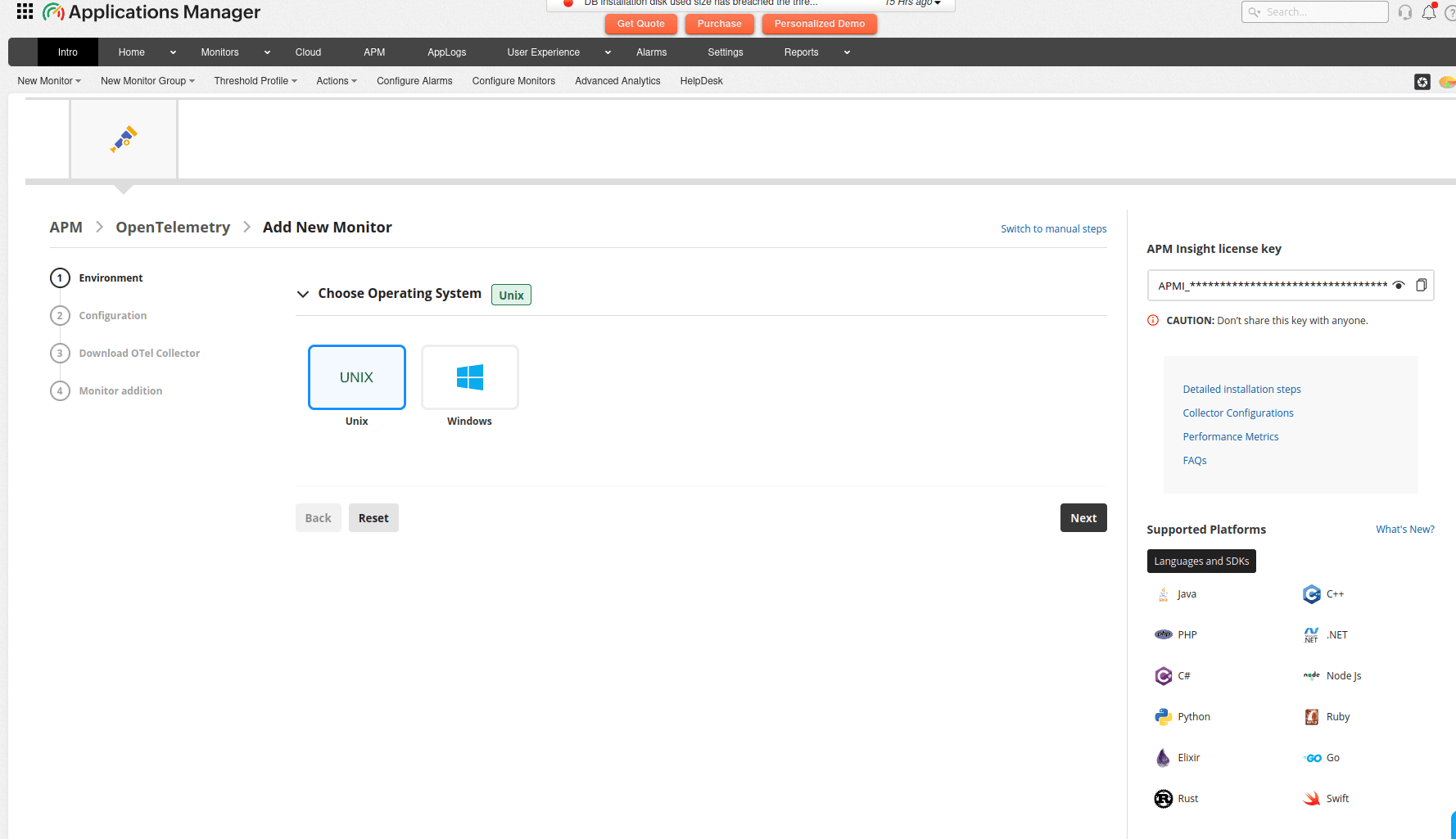The image size is (1456, 839).
Task: Click the Next button
Action: point(1083,518)
